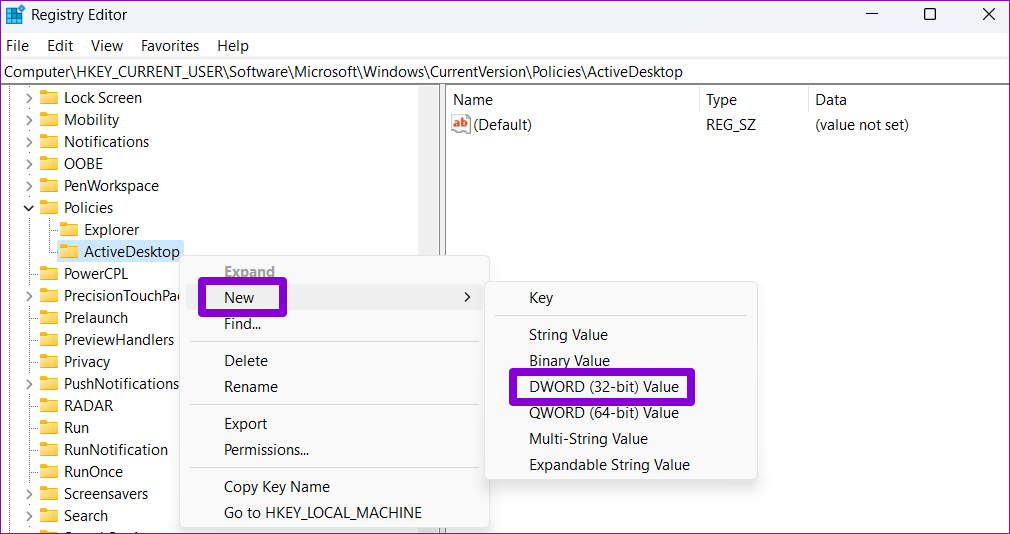This screenshot has width=1010, height=534.
Task: Click the Type column header
Action: [721, 100]
